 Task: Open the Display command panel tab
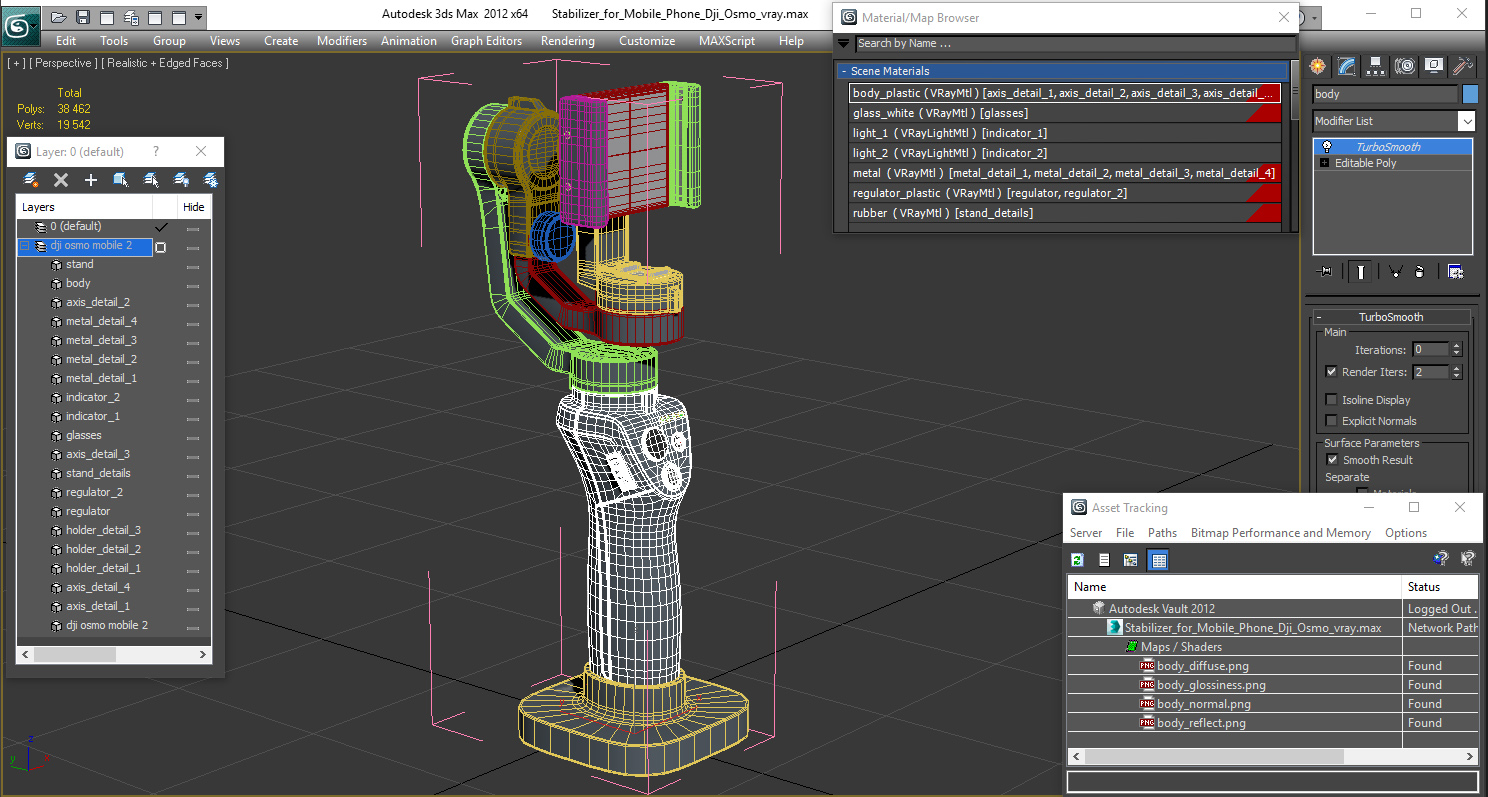(x=1434, y=66)
